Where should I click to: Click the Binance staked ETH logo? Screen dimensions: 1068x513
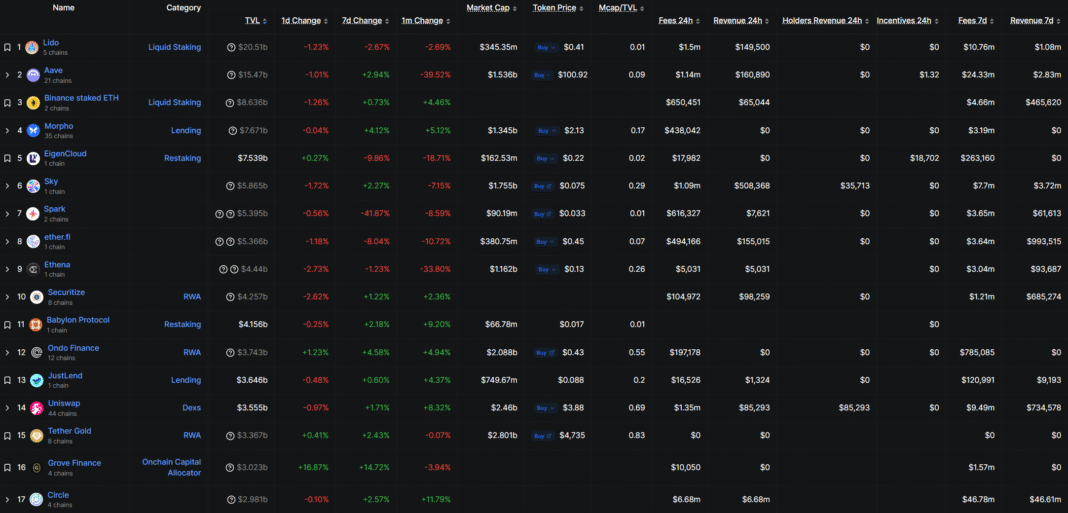tap(33, 103)
